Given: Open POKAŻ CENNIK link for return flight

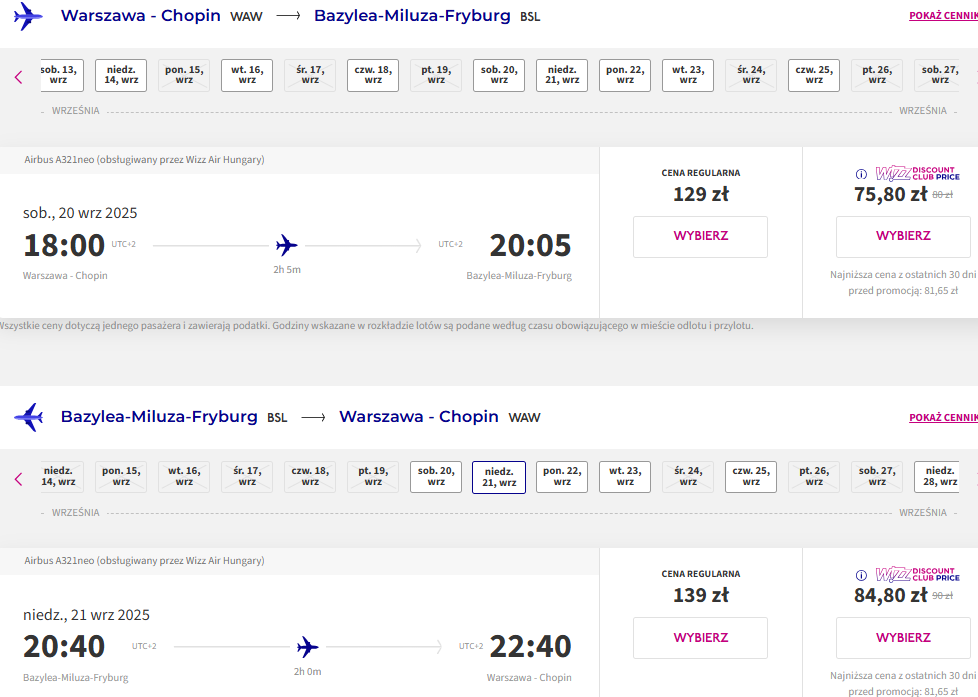Looking at the screenshot, I should [943, 417].
